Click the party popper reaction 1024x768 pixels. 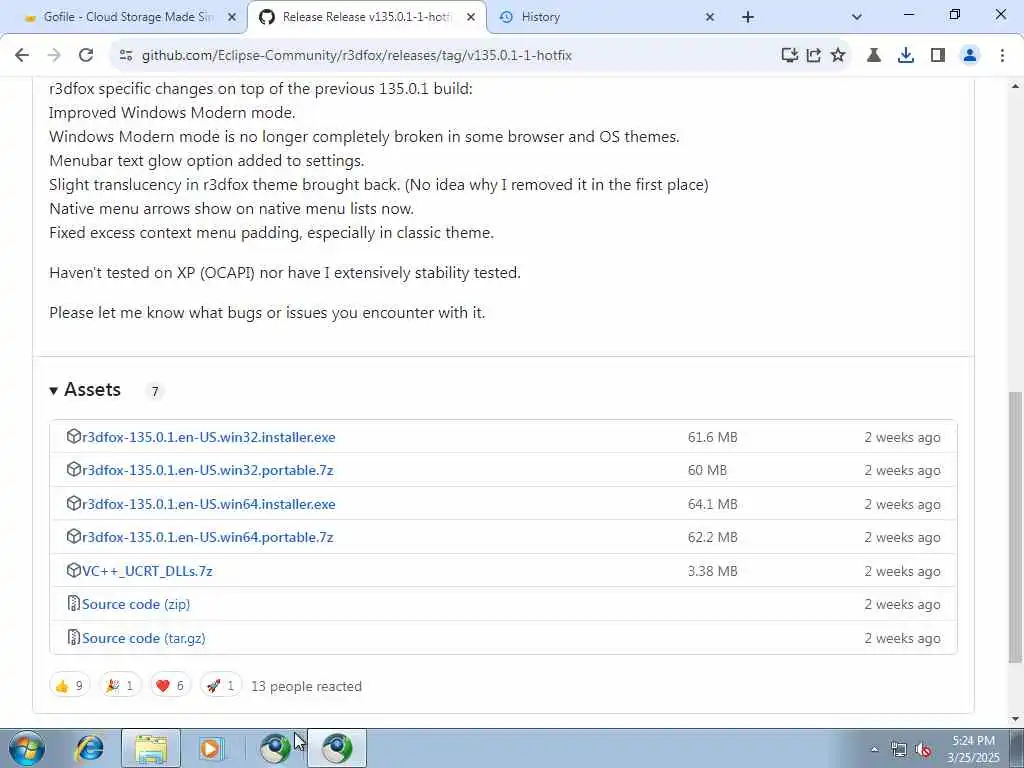click(120, 686)
